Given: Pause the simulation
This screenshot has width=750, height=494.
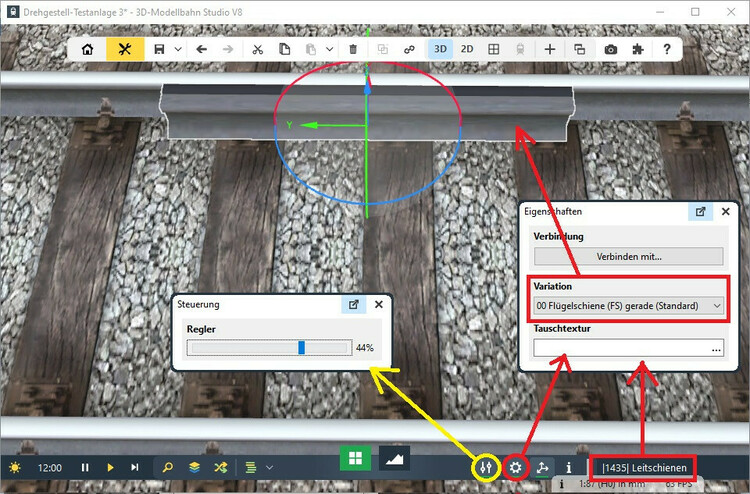Looking at the screenshot, I should (x=85, y=467).
